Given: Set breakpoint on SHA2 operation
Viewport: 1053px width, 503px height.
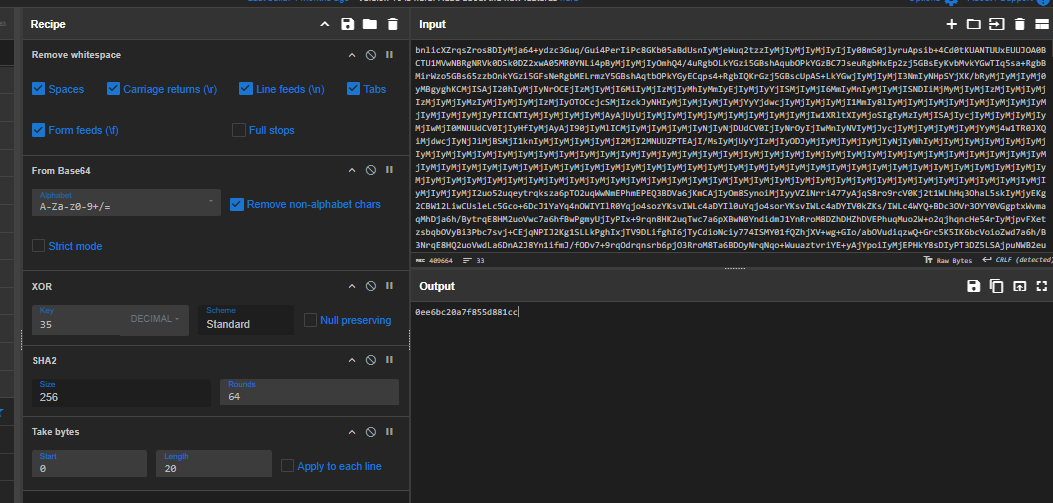Looking at the screenshot, I should [x=389, y=359].
